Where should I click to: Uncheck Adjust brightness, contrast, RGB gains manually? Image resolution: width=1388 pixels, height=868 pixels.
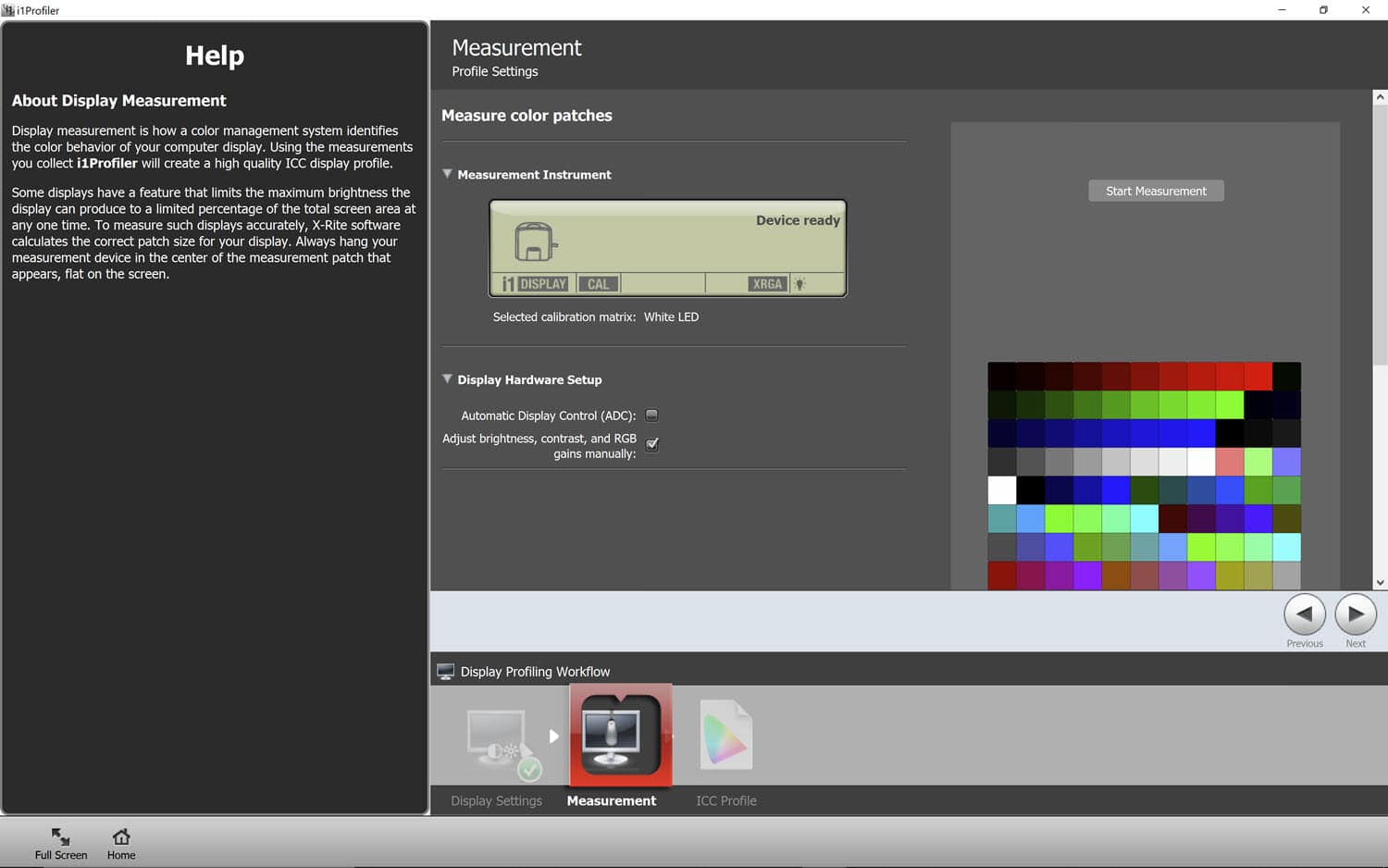651,444
